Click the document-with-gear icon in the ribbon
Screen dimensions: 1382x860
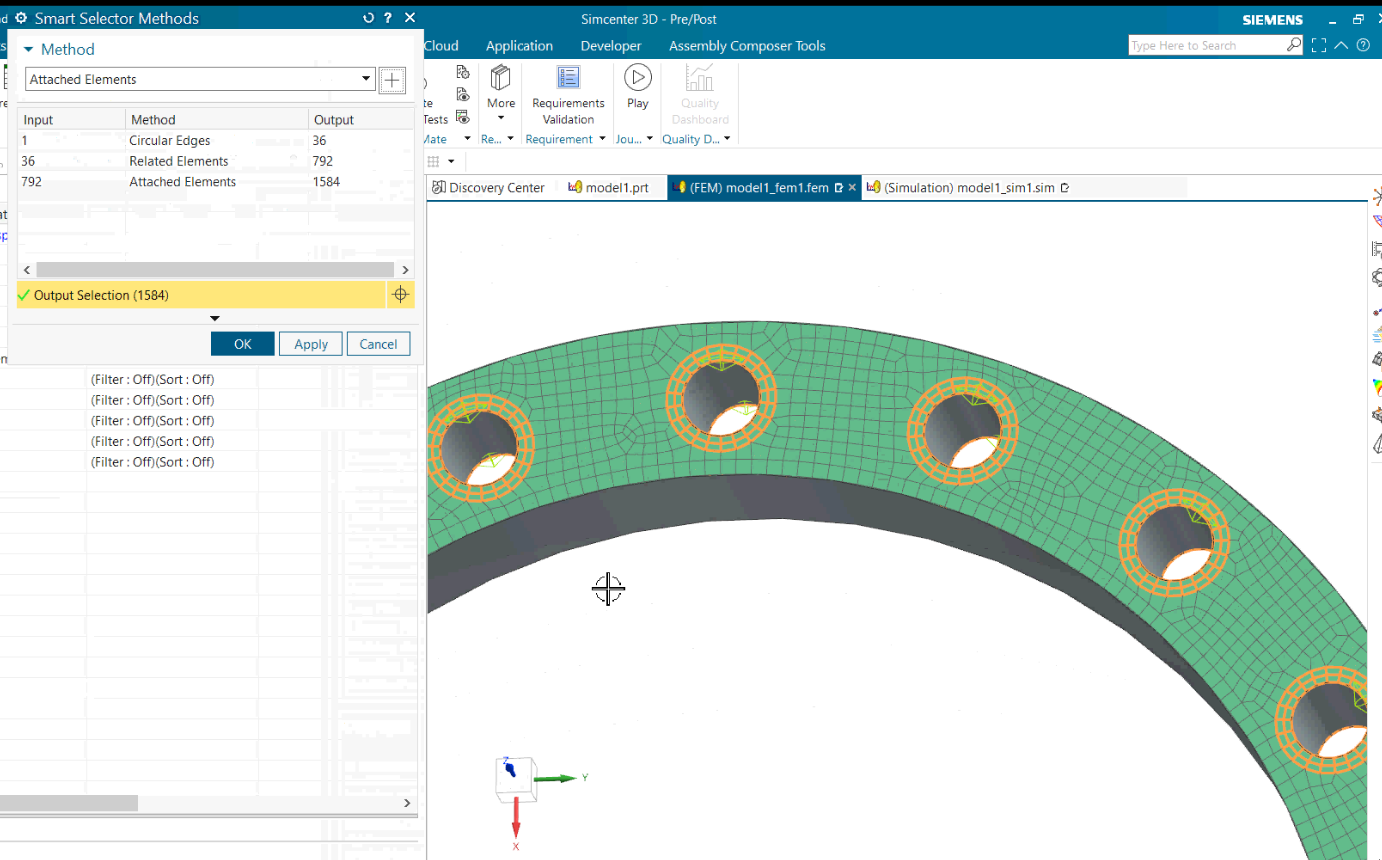(462, 72)
